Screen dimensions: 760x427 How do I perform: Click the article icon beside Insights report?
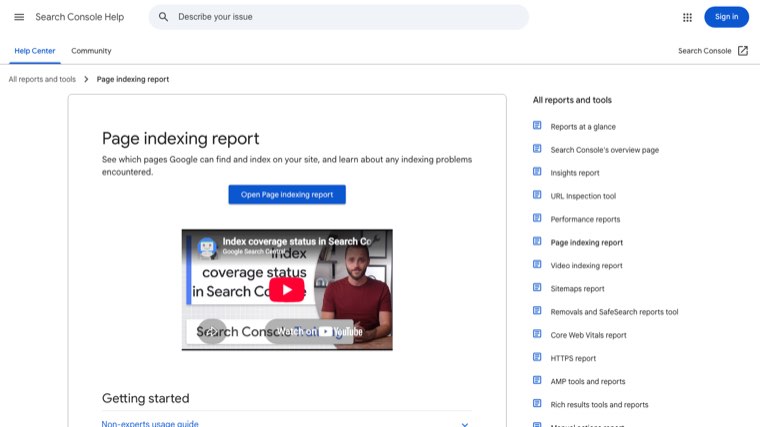(537, 172)
